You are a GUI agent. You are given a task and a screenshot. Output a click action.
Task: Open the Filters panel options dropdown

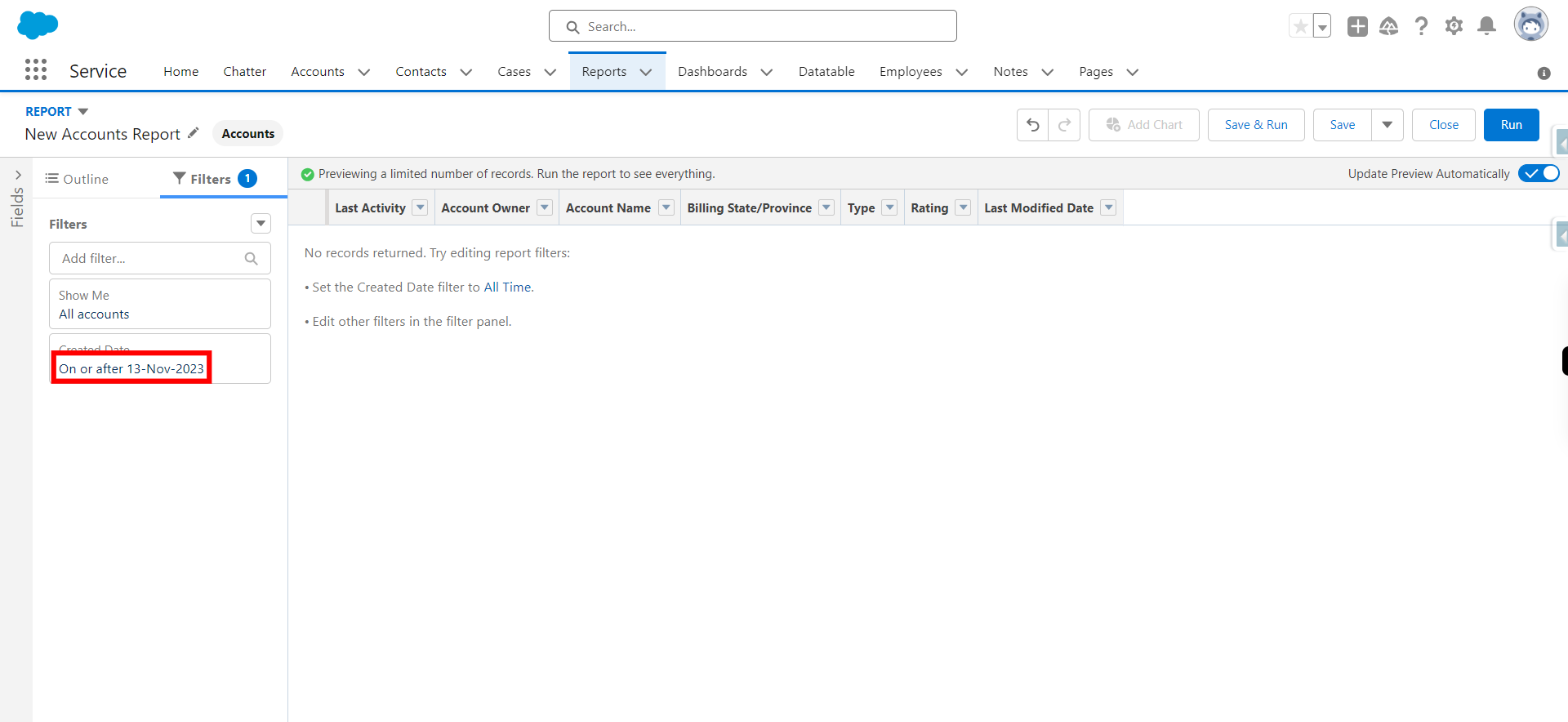point(261,224)
